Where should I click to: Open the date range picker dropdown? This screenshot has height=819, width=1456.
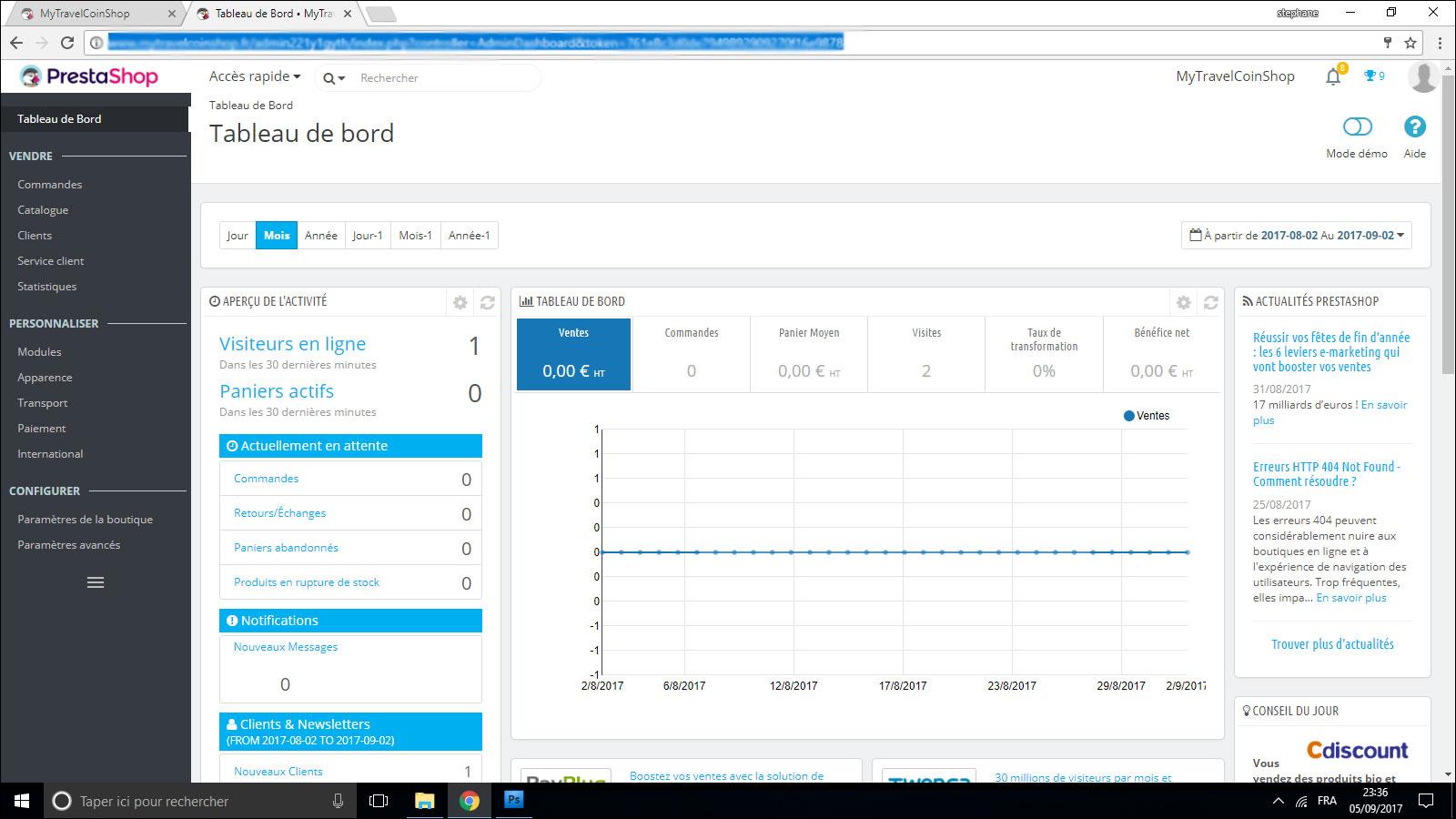(x=1296, y=236)
